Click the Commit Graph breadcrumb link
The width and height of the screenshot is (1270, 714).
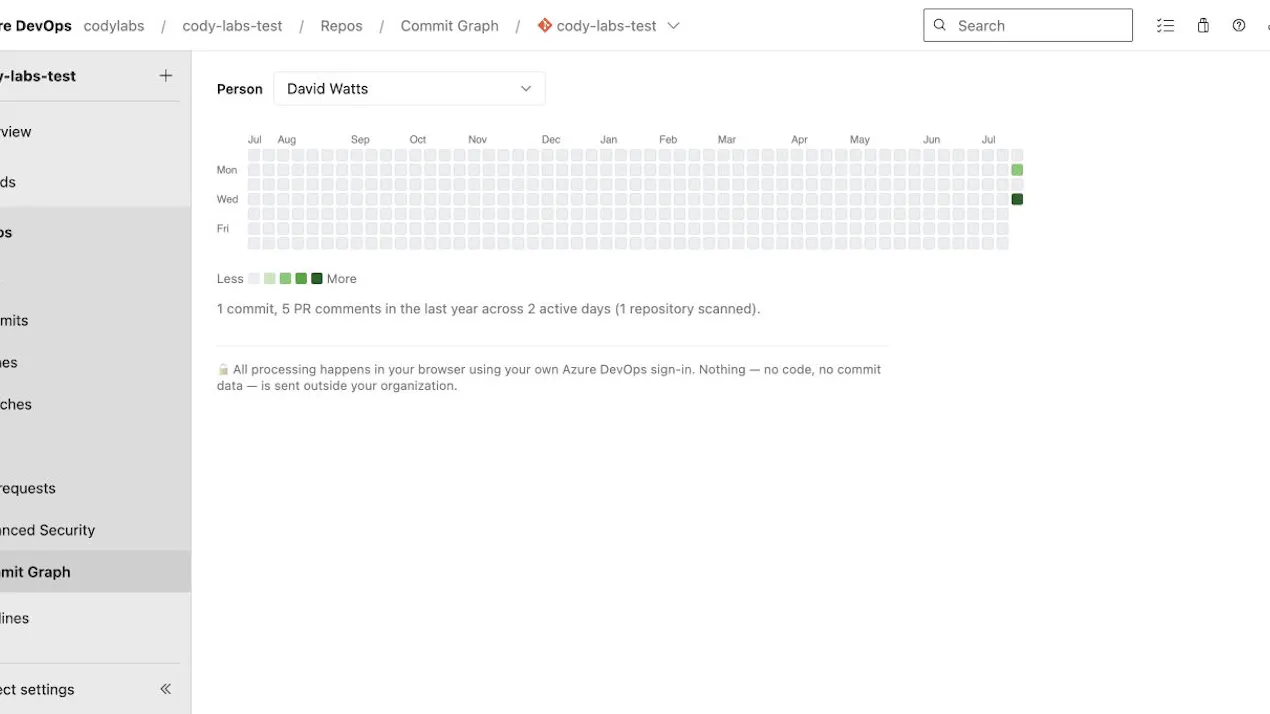[x=449, y=26]
